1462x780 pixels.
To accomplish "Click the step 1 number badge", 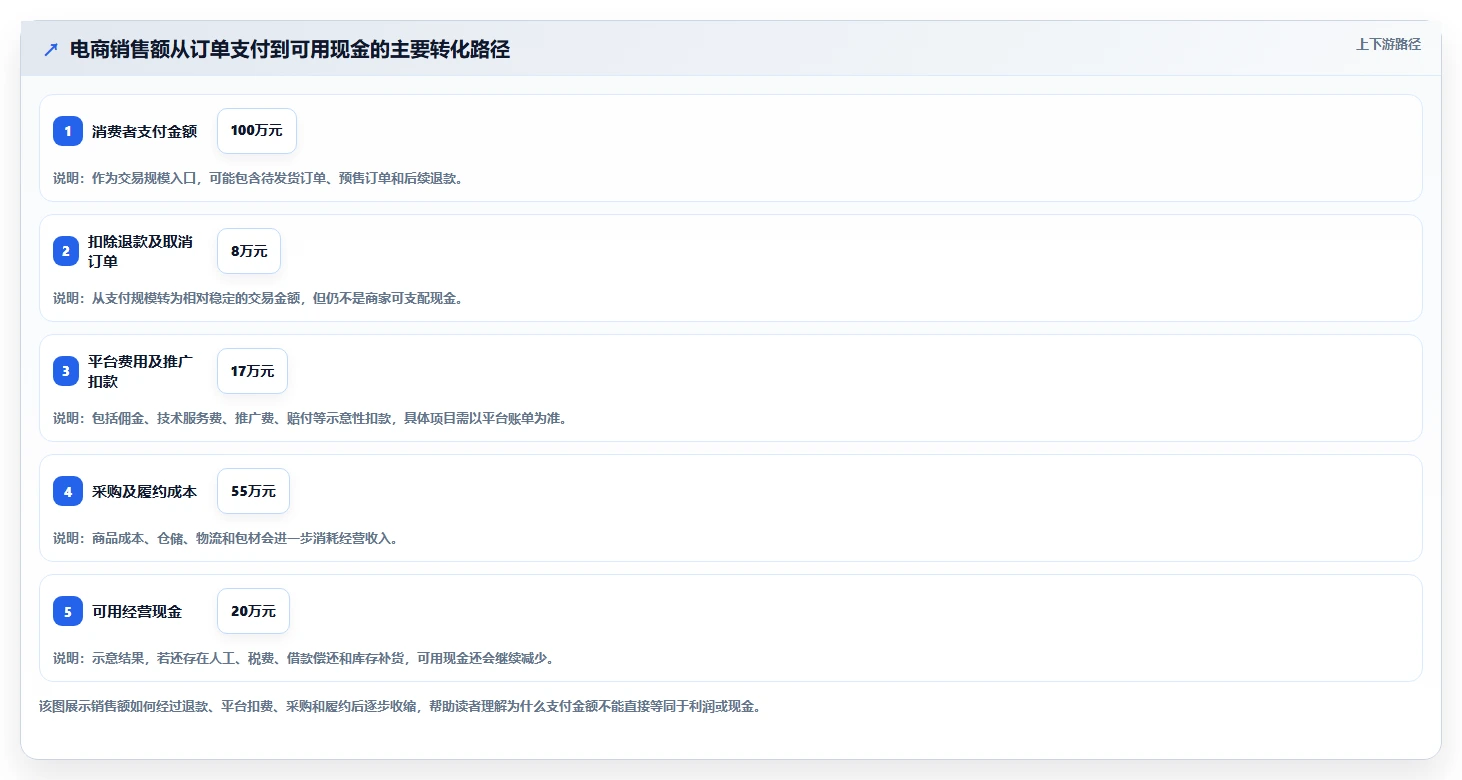I will 68,131.
